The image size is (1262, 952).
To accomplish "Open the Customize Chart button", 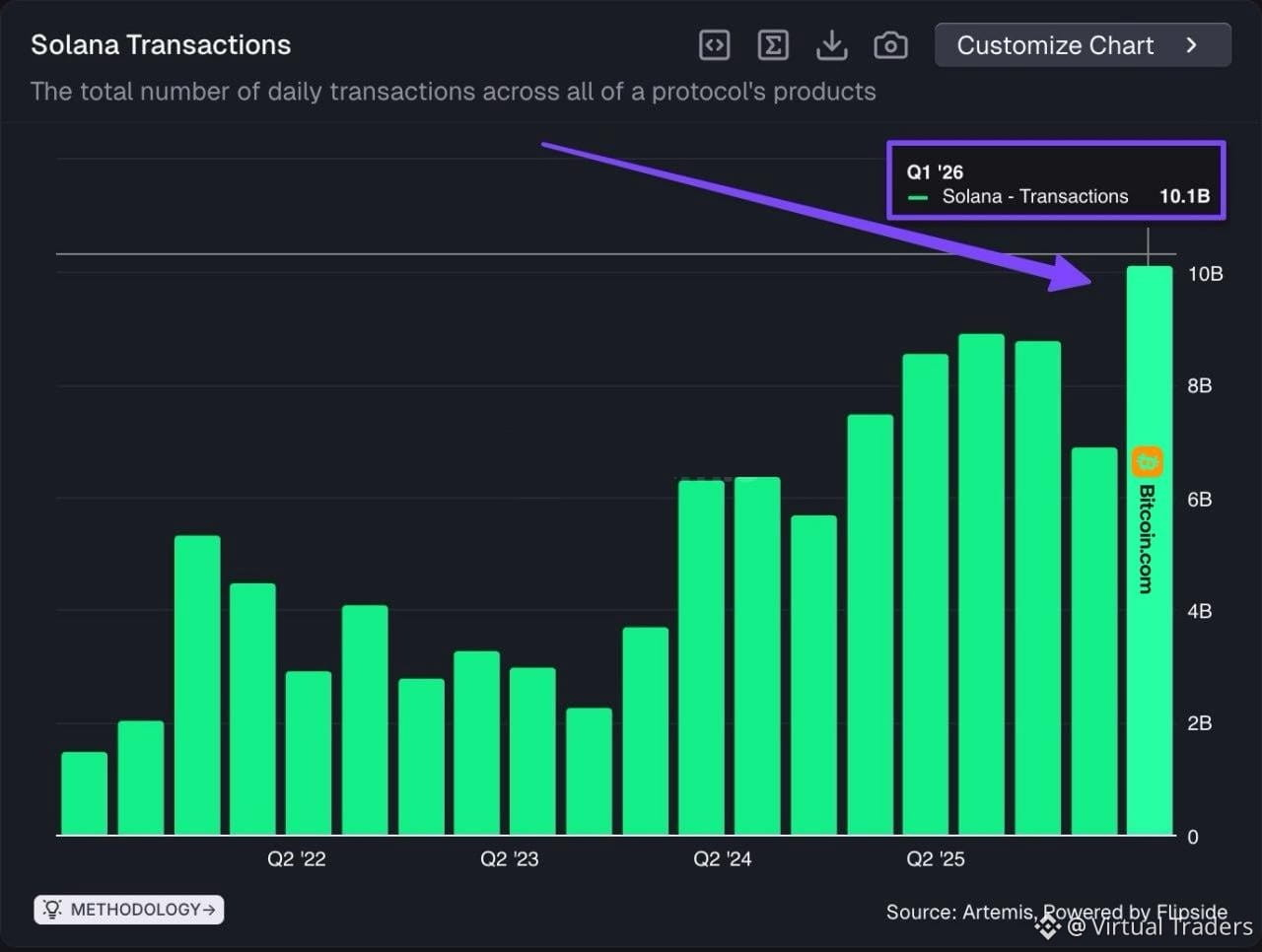I will tap(1083, 45).
